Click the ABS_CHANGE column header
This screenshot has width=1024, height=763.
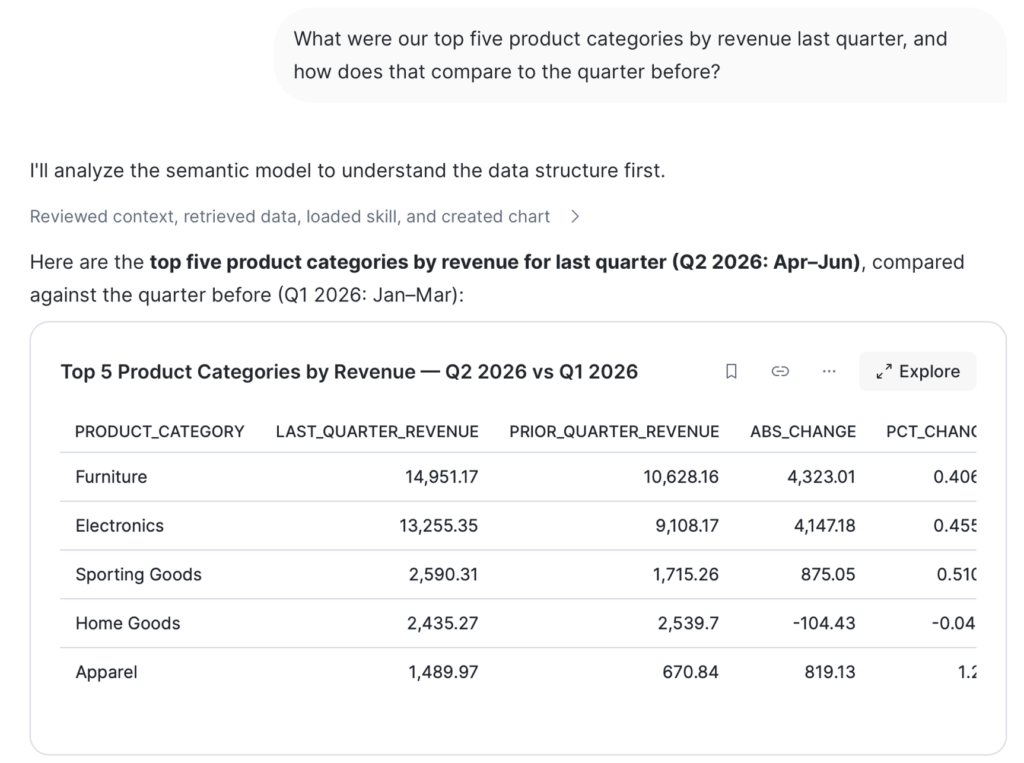803,431
